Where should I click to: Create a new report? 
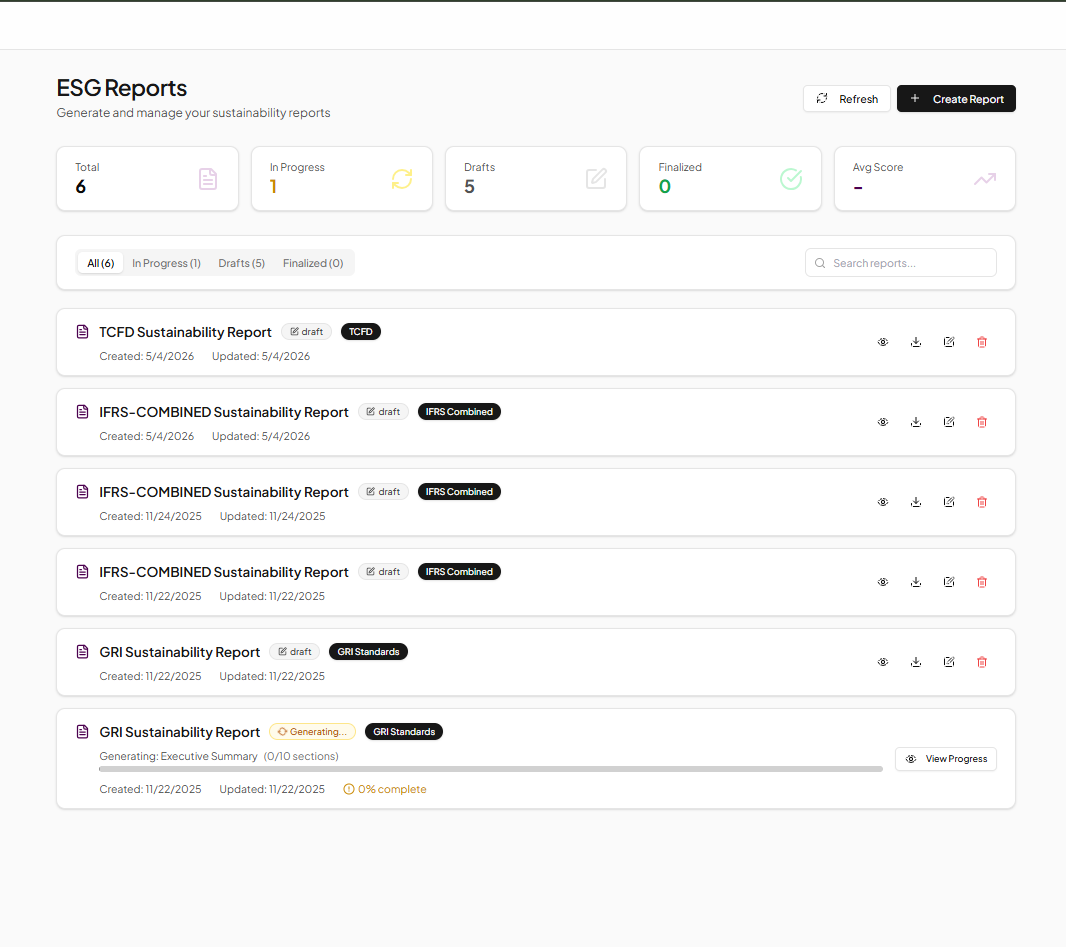pos(956,99)
